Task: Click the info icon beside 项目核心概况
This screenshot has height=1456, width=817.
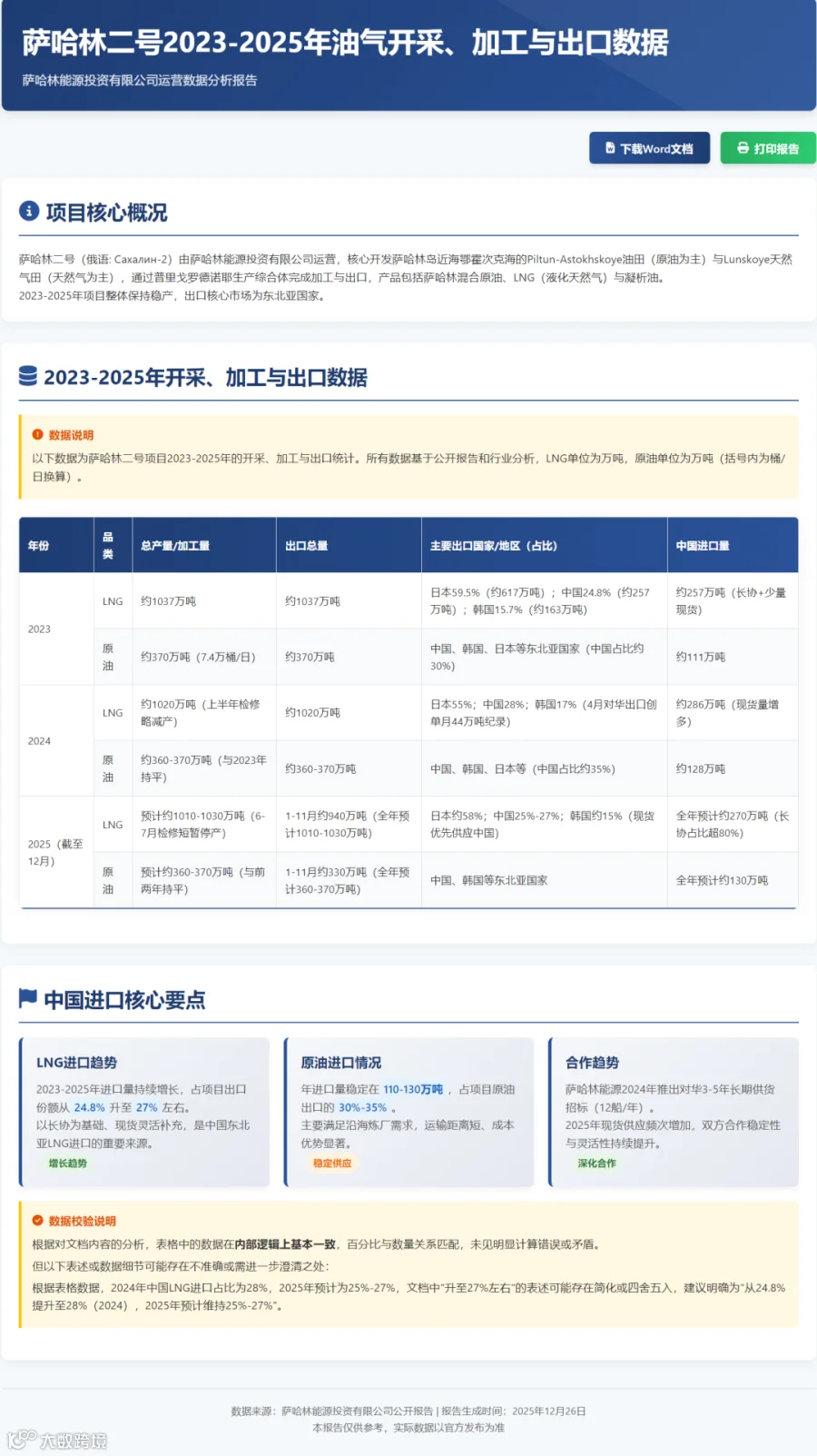Action: click(x=29, y=212)
